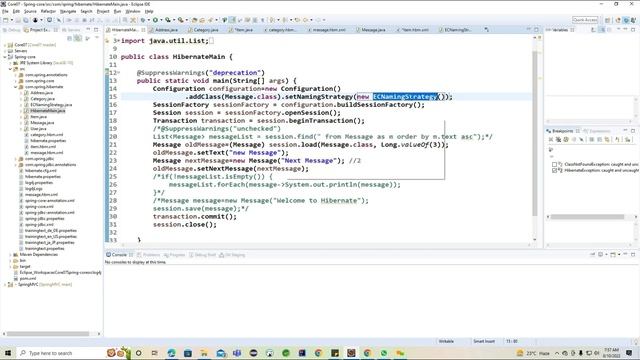Open the File menu
The image size is (640, 360).
click(5, 11)
